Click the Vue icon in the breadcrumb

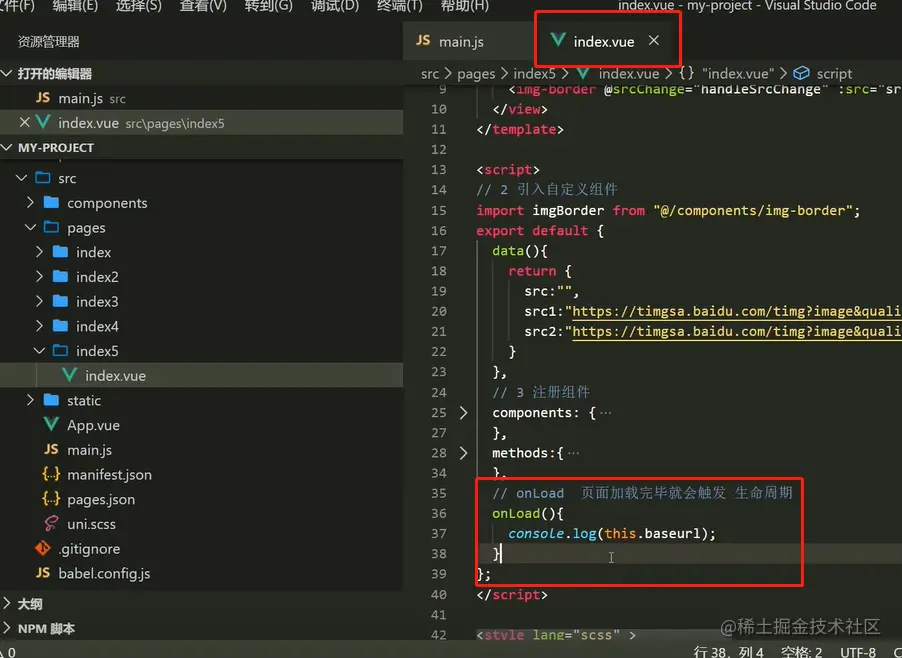click(x=583, y=74)
